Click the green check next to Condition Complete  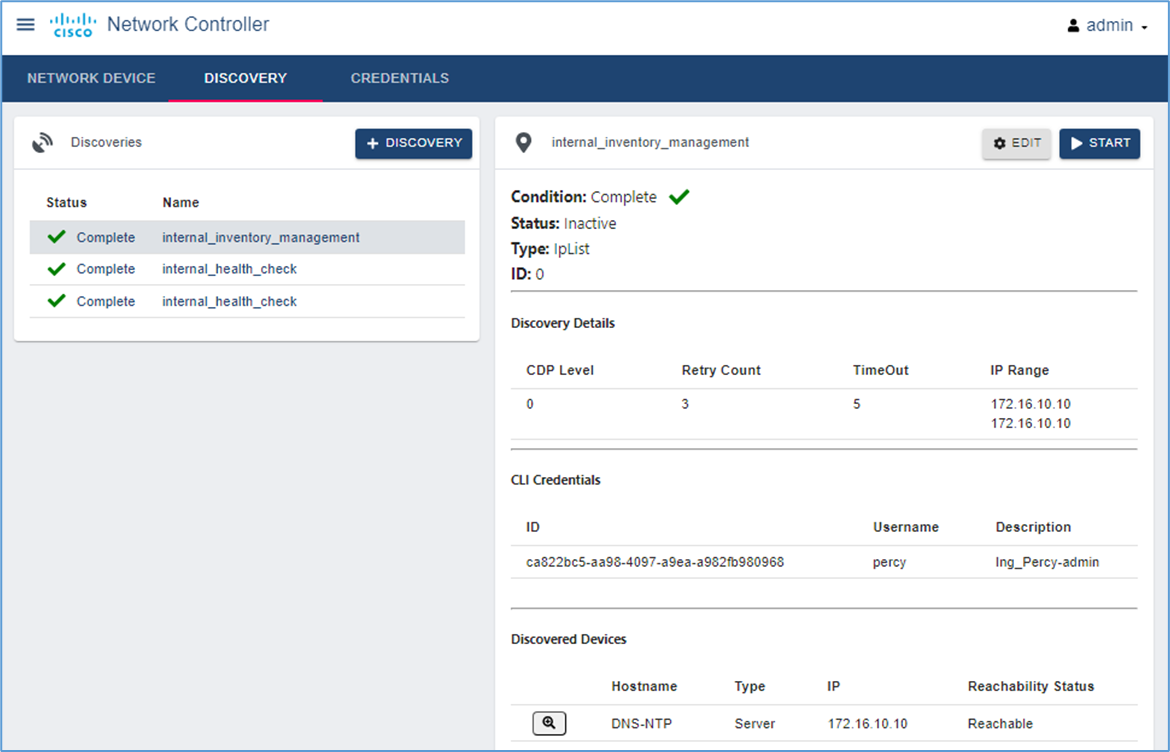tap(679, 197)
